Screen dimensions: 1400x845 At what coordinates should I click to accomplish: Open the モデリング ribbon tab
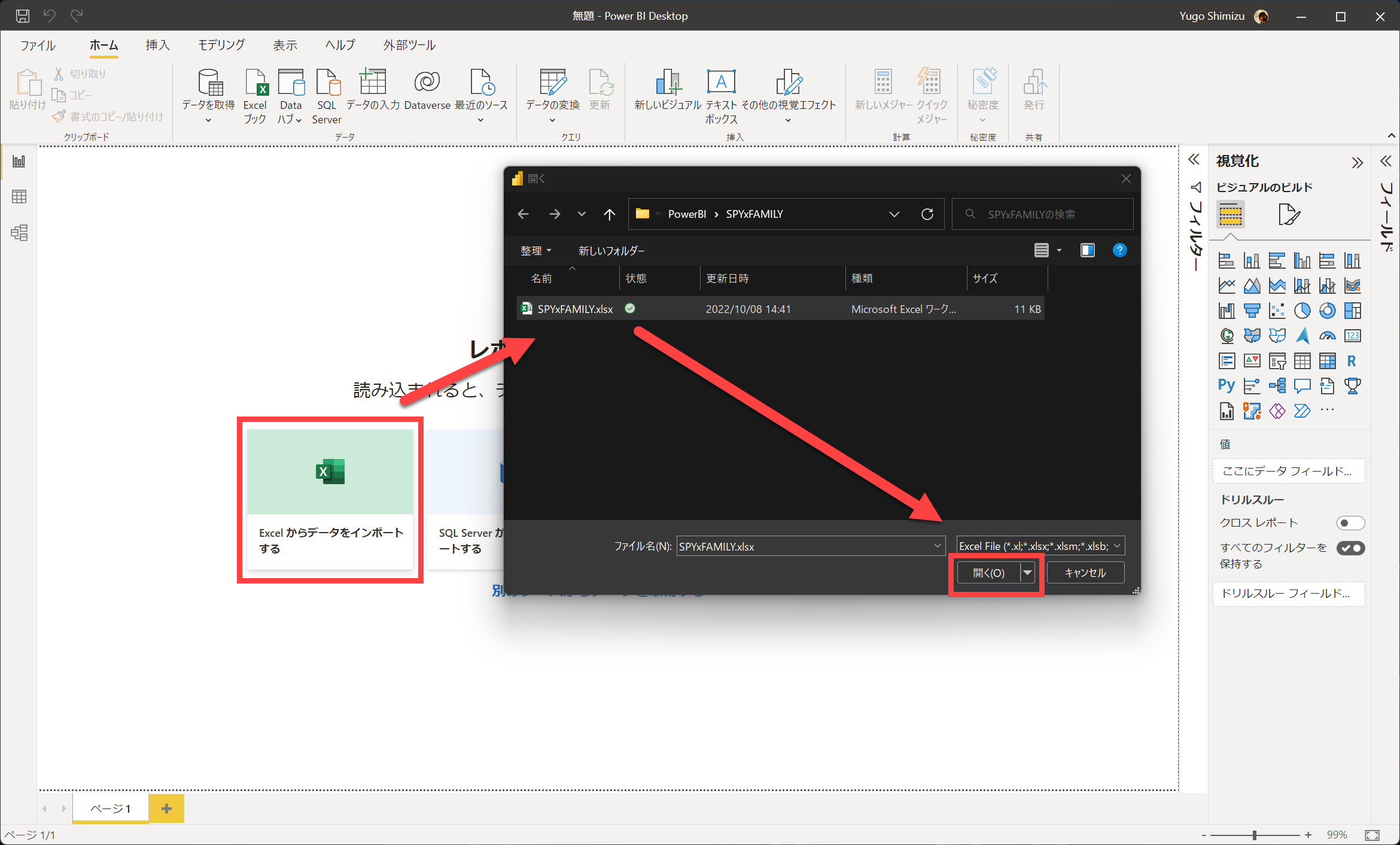tap(221, 45)
